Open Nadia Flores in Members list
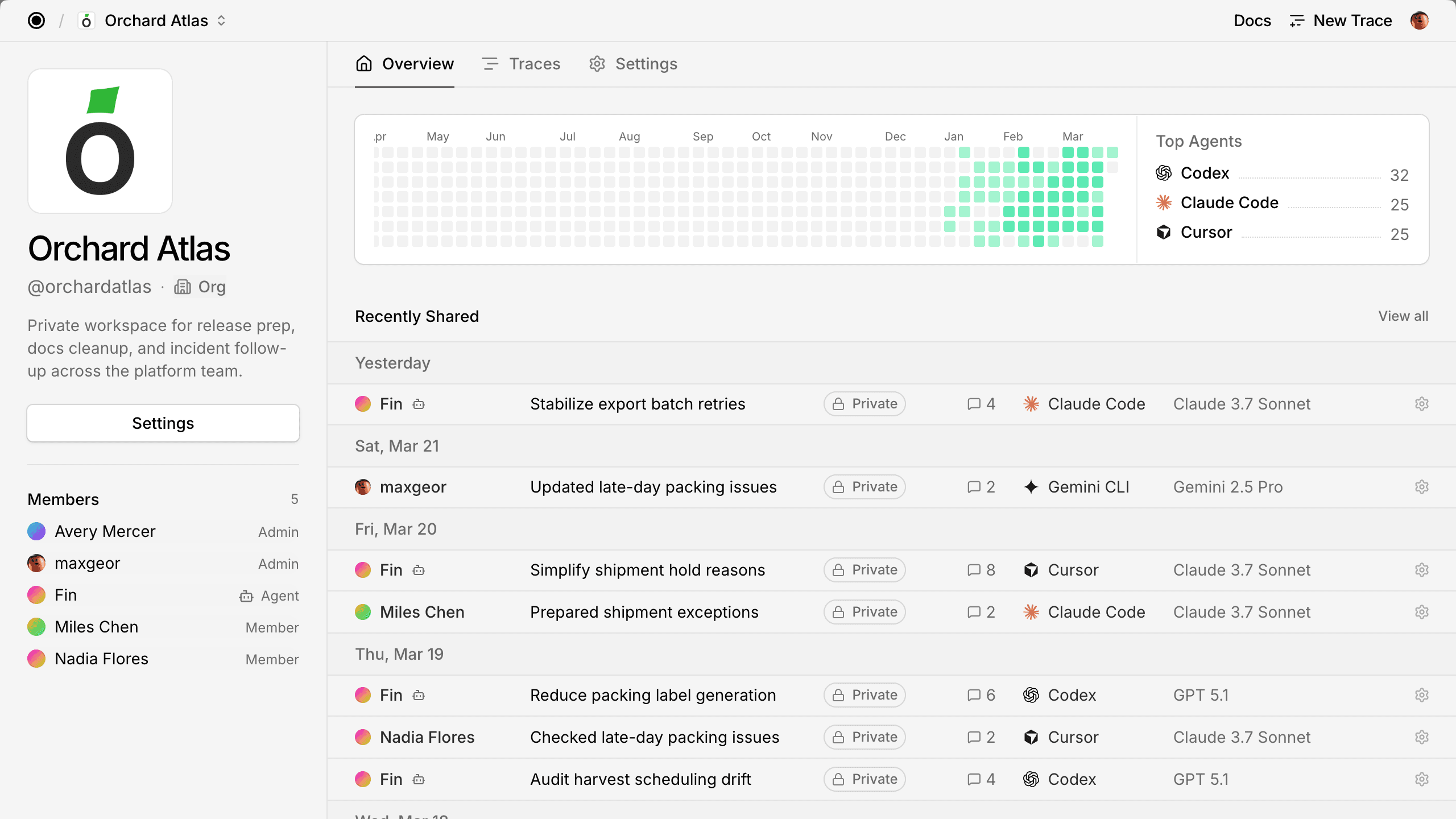 pos(101,659)
